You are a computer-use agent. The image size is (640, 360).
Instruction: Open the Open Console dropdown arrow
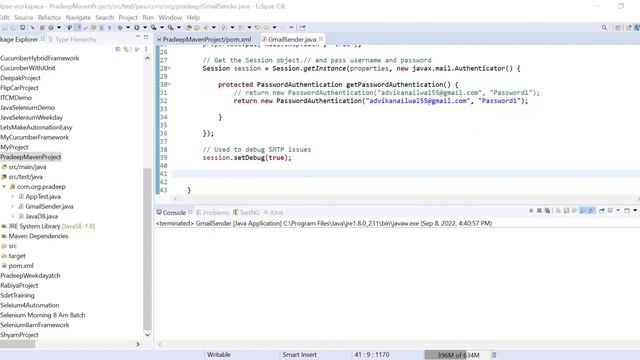(x=635, y=211)
